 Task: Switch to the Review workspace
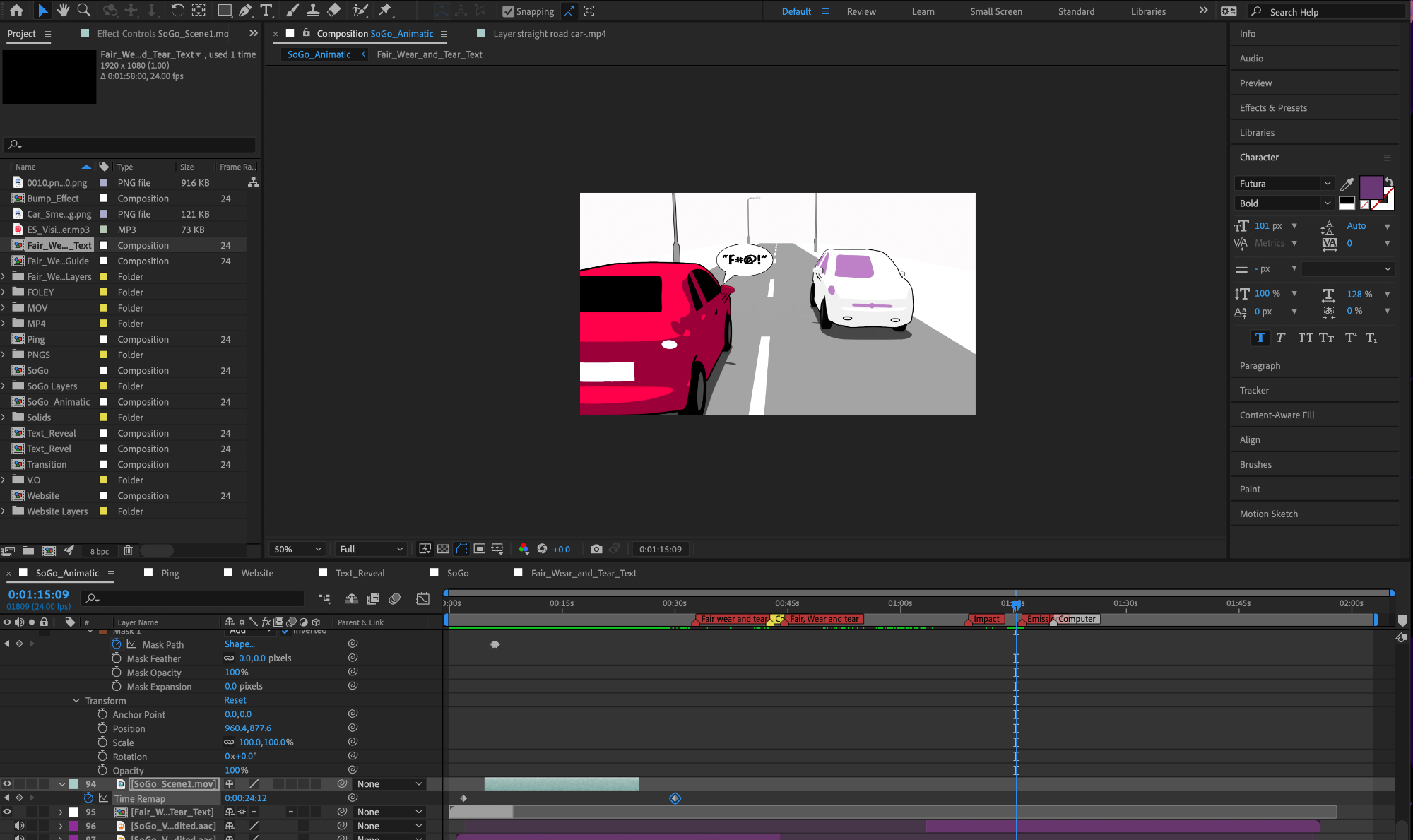point(861,11)
